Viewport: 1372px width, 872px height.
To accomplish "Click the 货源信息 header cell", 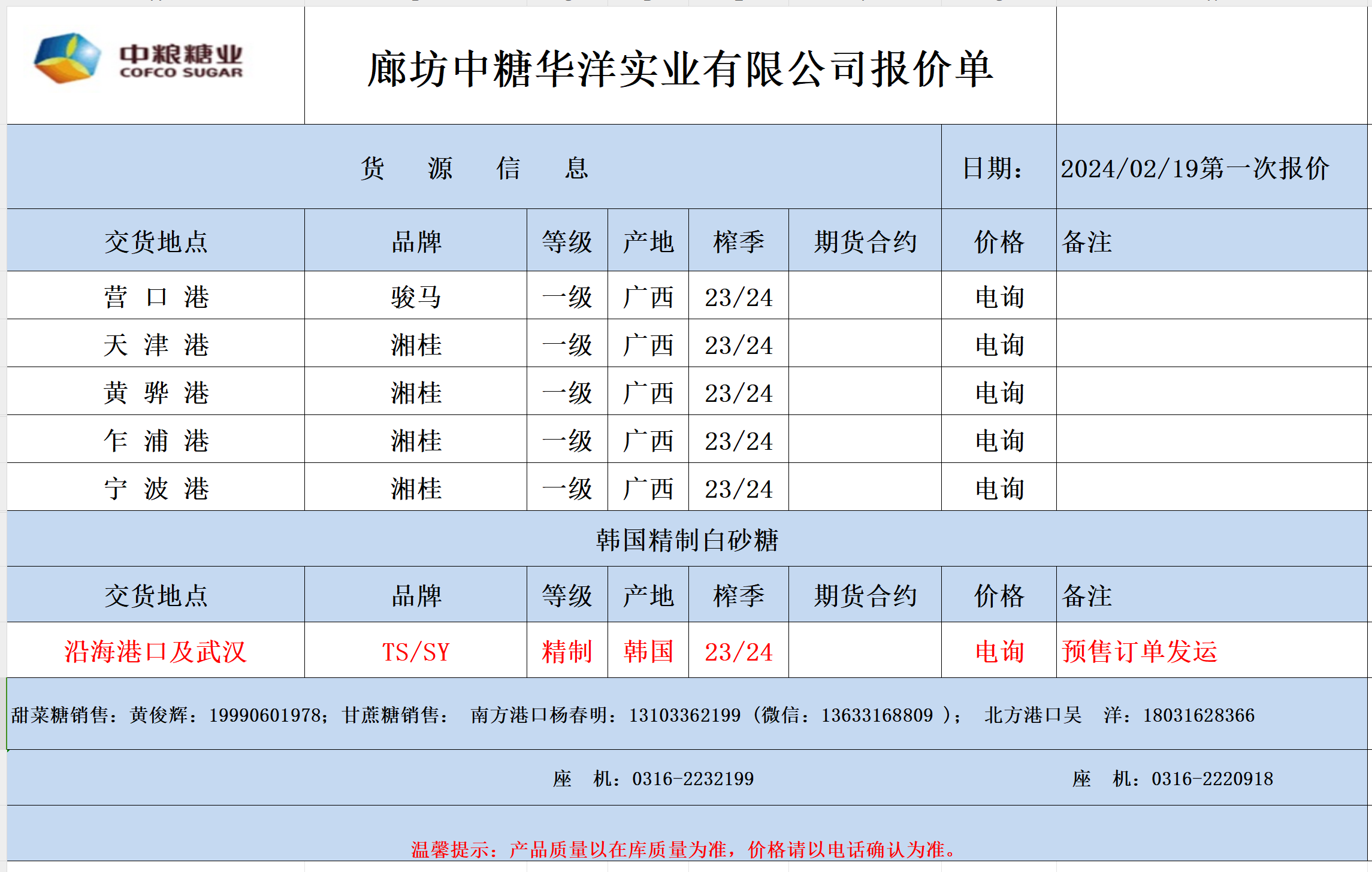I will [473, 168].
